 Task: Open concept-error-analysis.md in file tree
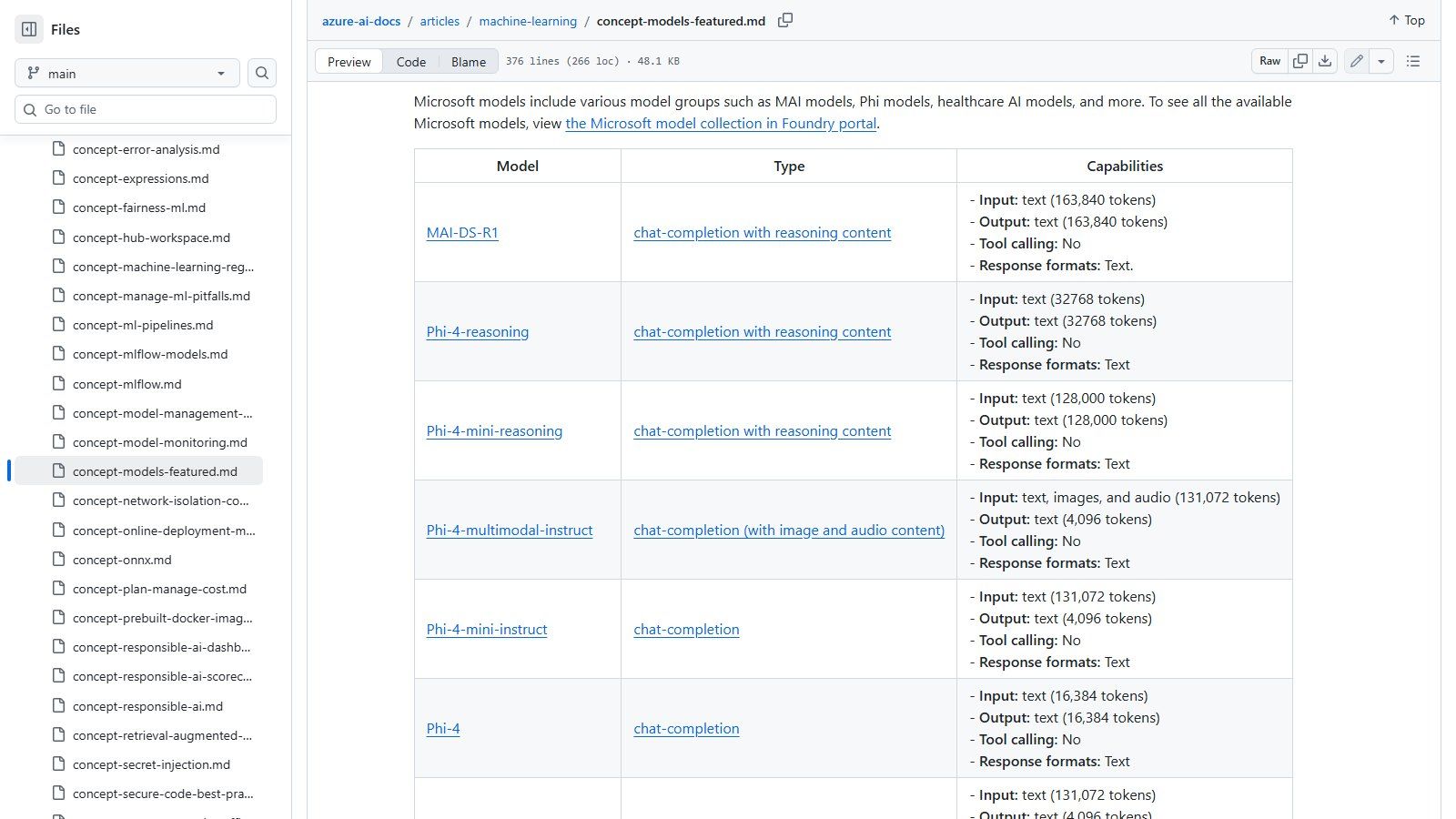coord(146,149)
